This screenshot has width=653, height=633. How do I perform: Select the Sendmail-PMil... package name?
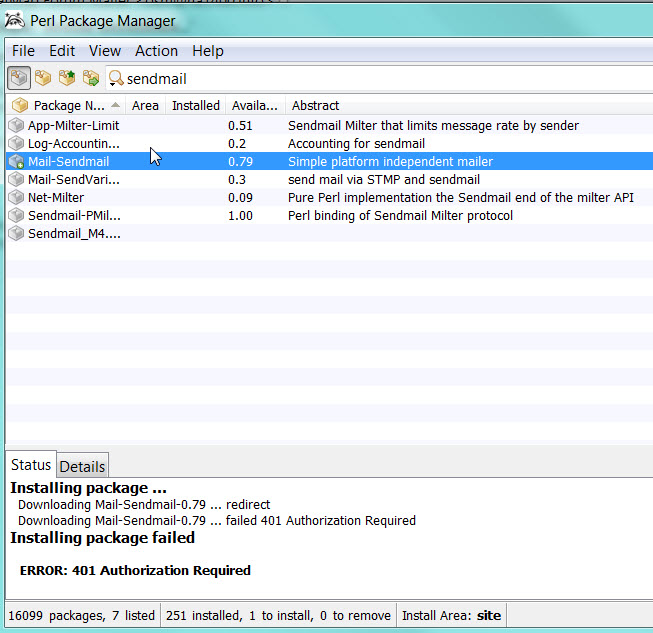point(74,216)
